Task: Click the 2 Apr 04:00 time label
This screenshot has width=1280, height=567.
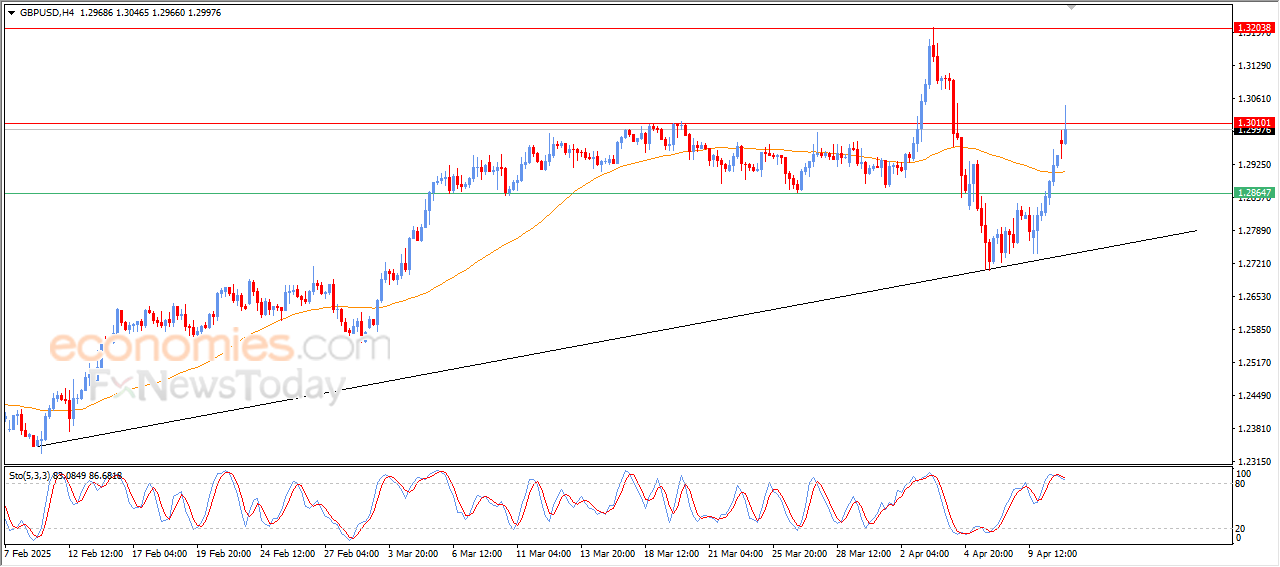Action: tap(925, 553)
